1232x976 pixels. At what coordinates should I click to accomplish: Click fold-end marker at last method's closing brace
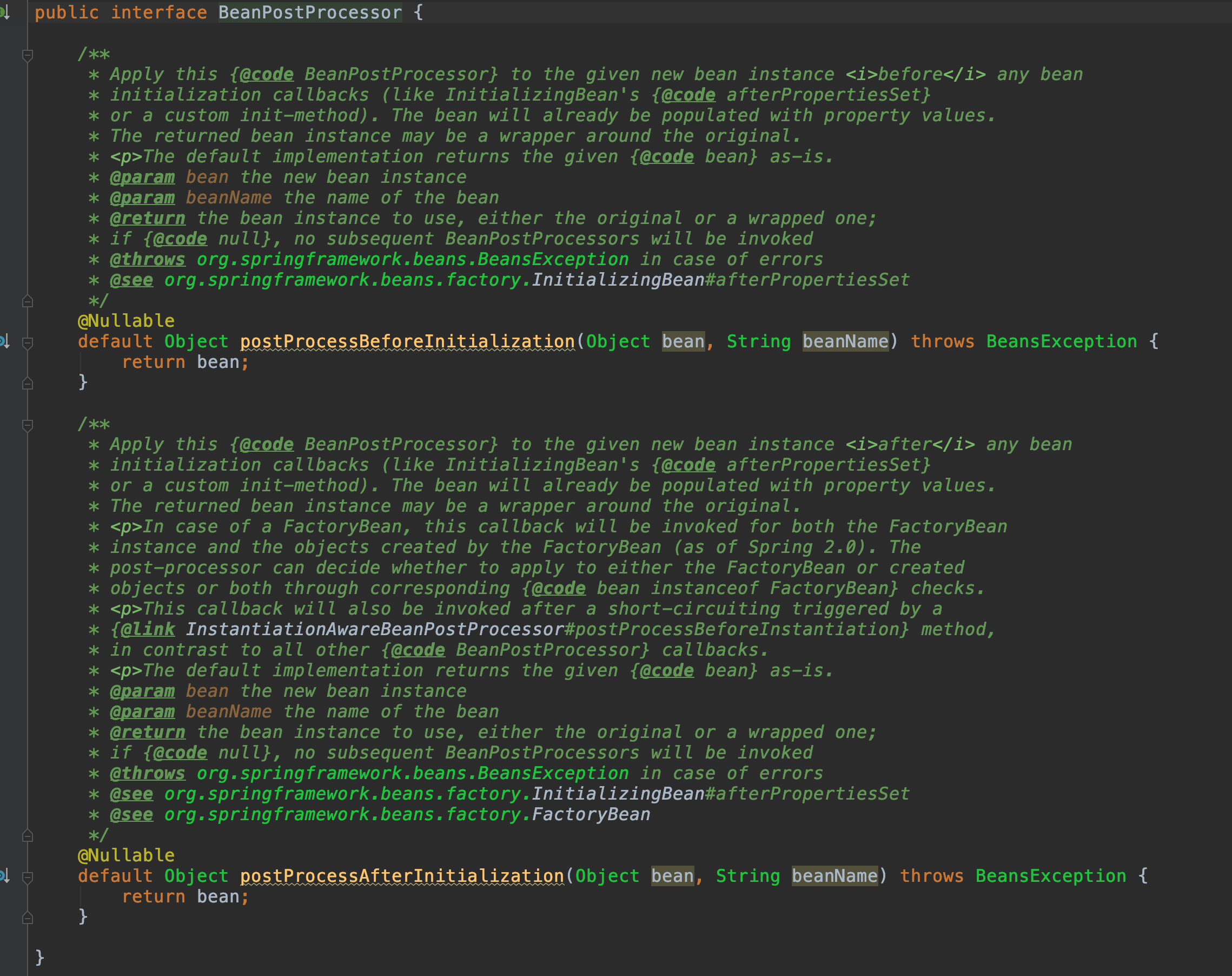coord(28,918)
